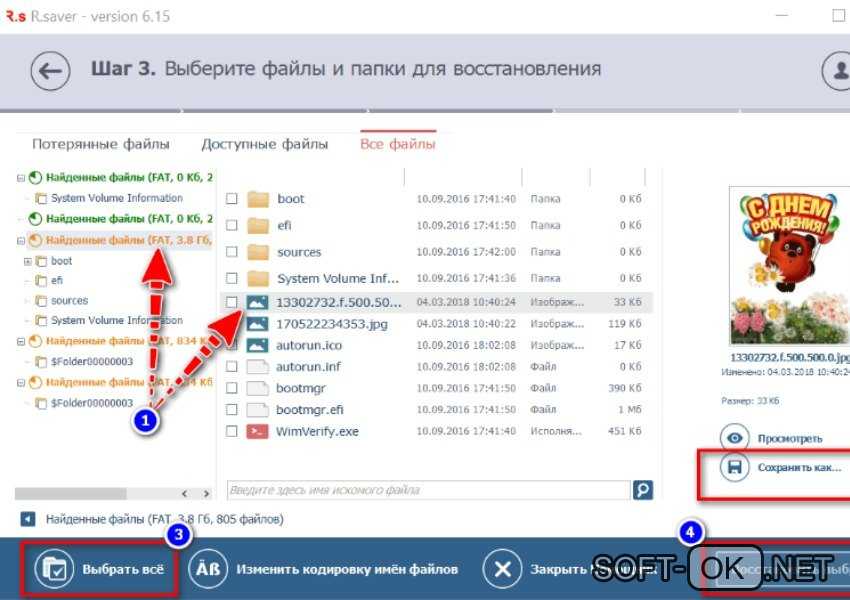This screenshot has height=600, width=850.
Task: Click the magnifier search icon
Action: [643, 490]
